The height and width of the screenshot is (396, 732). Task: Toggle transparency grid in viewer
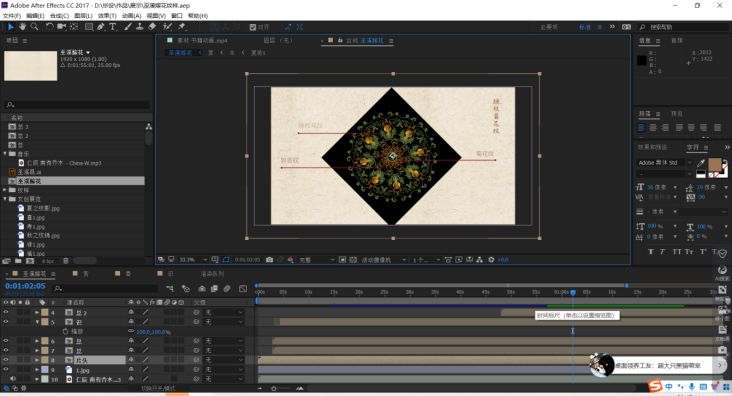pos(353,260)
